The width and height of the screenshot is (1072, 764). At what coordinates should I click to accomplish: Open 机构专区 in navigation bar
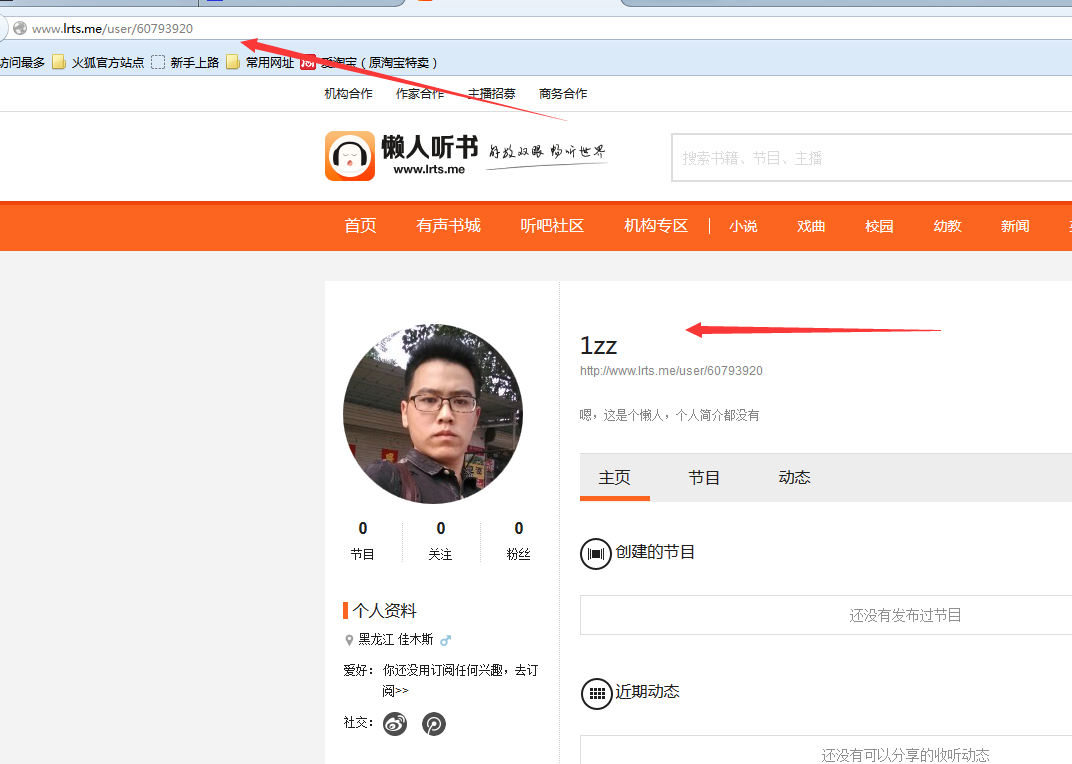pos(656,226)
